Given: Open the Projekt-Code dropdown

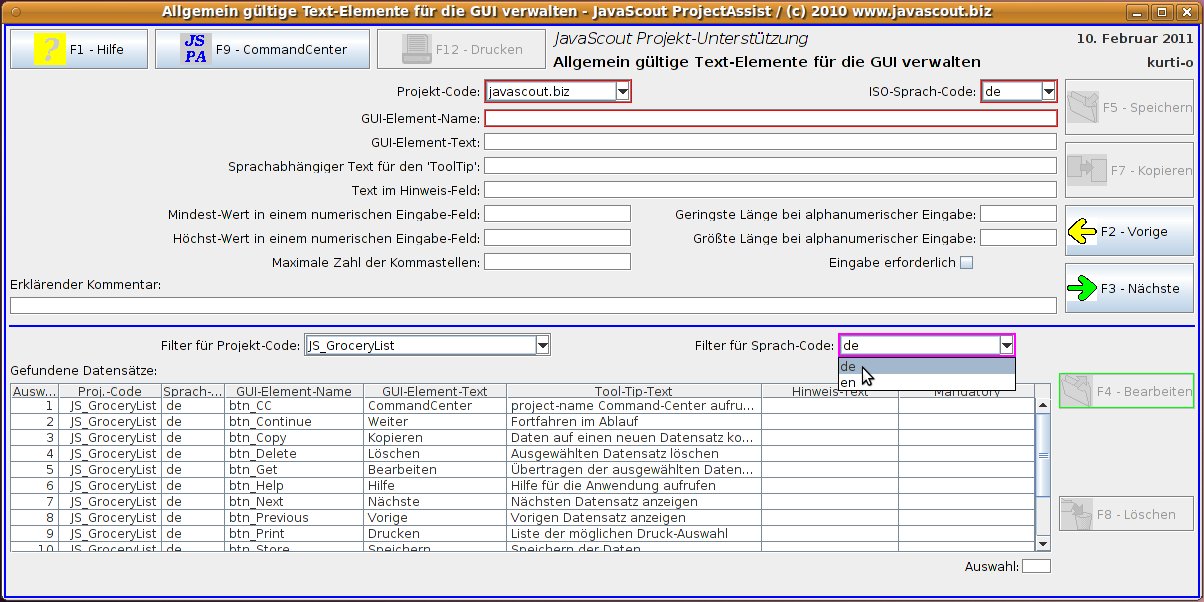Looking at the screenshot, I should pyautogui.click(x=622, y=92).
